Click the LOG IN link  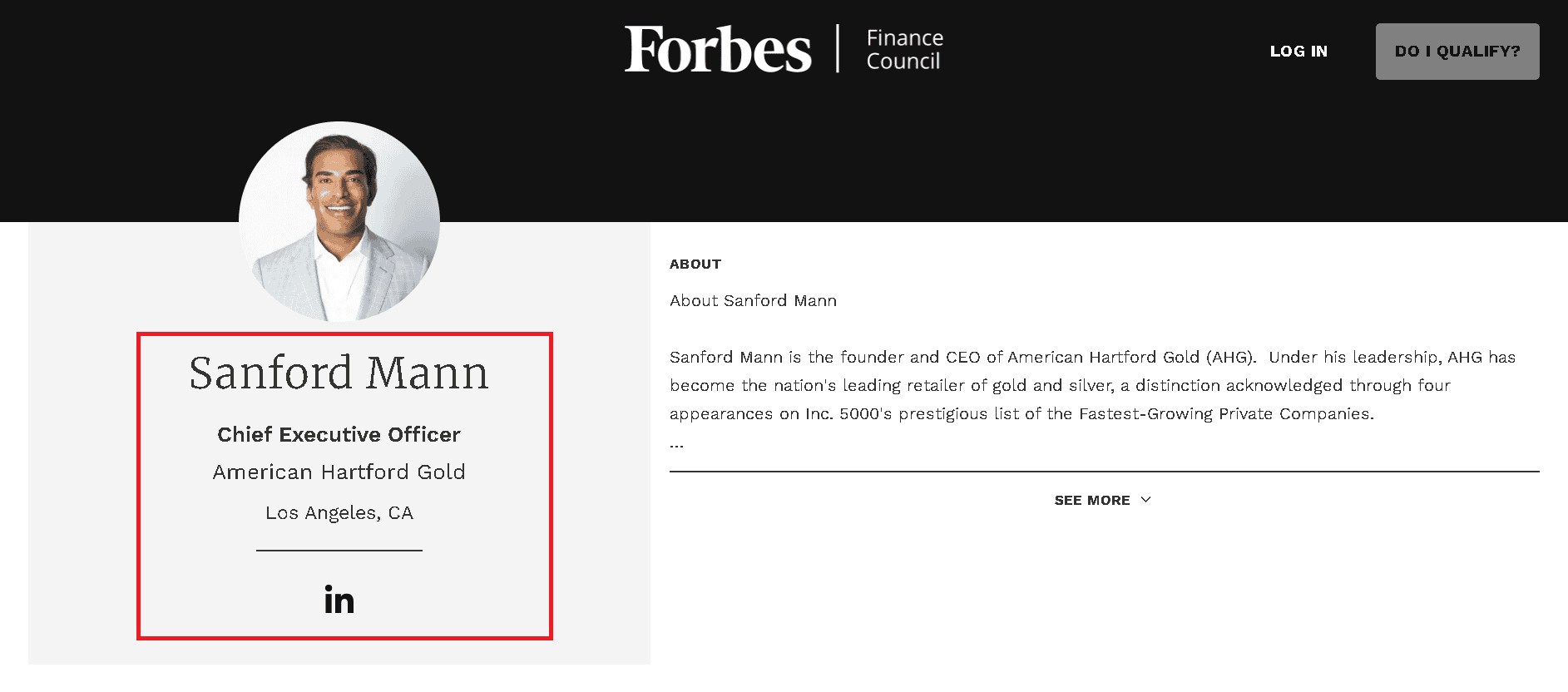(x=1298, y=51)
